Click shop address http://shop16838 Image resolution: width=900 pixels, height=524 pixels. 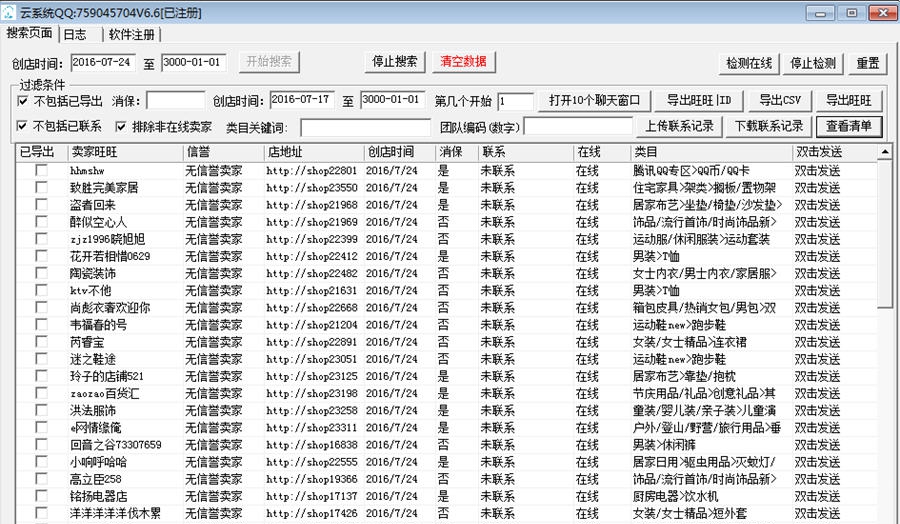point(312,445)
